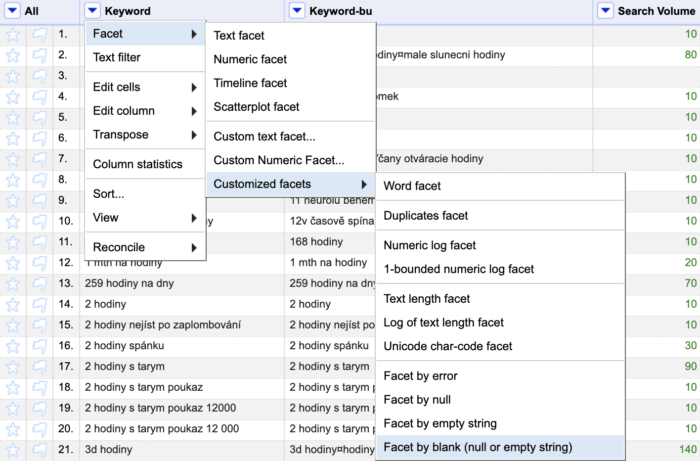This screenshot has height=461, width=700.
Task: Open the Keyword-bu column dropdown
Action: tap(297, 11)
